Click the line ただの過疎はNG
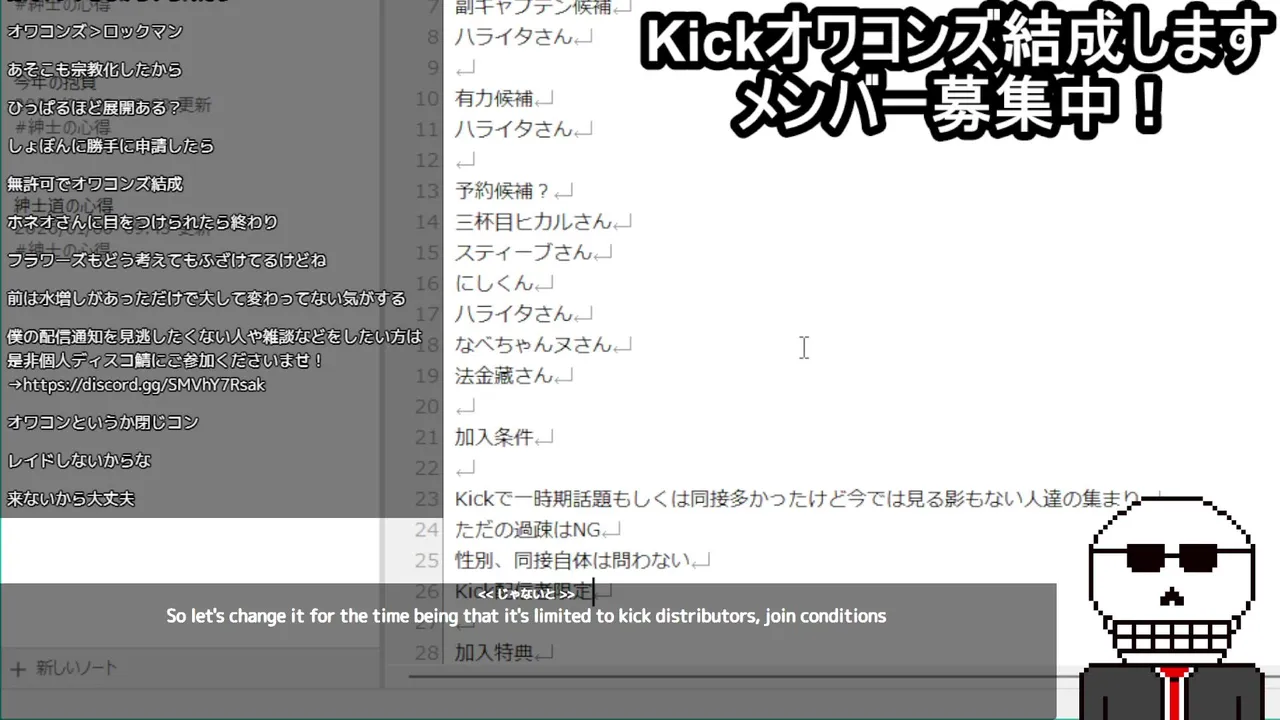 528,529
